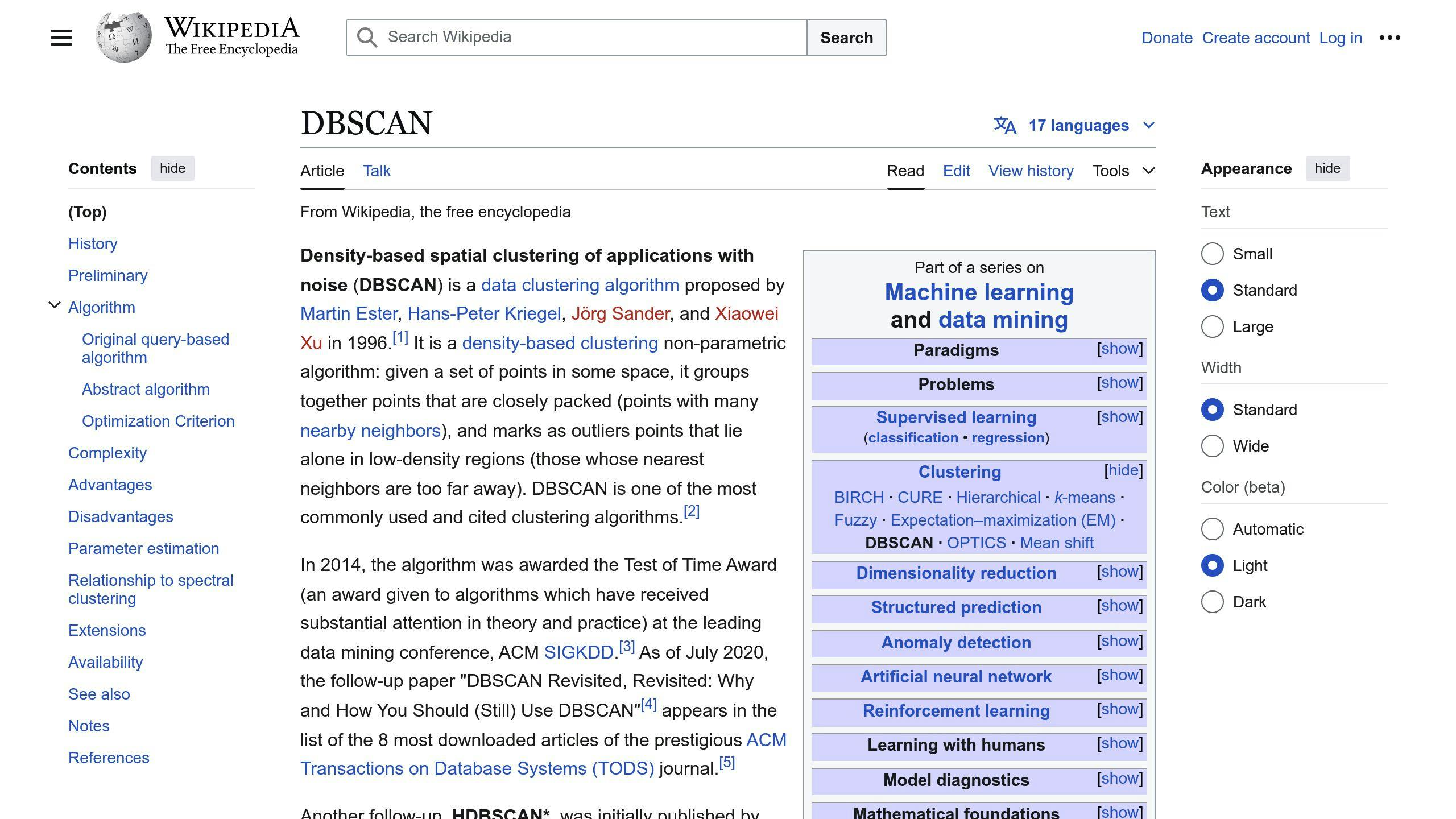Select Small text size
This screenshot has height=819, width=1456.
pyautogui.click(x=1212, y=254)
